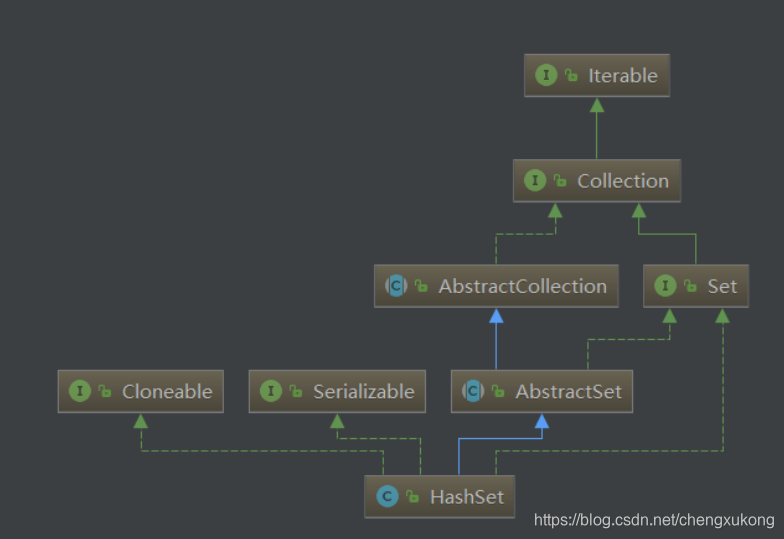Click the "Set" label text
Screen dimensions: 784x539
coord(722,286)
